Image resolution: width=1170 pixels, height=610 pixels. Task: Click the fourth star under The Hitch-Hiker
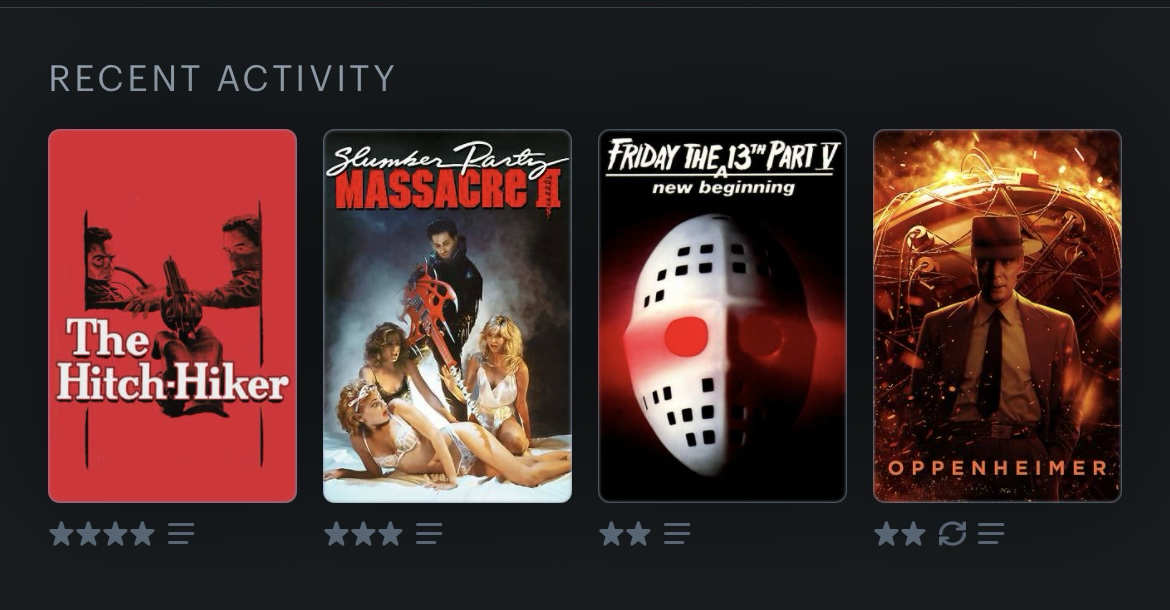(142, 534)
